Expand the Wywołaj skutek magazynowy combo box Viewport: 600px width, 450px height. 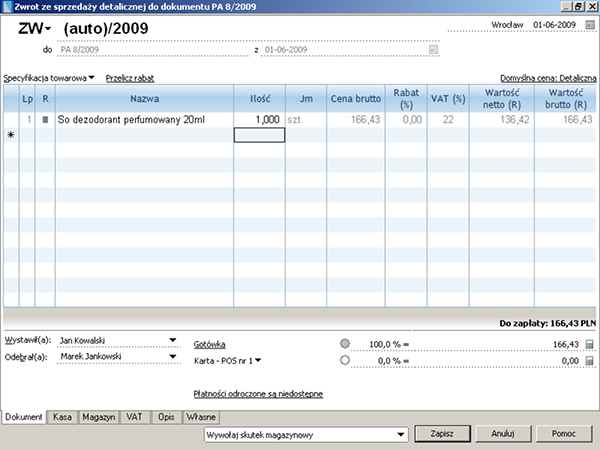coord(401,435)
